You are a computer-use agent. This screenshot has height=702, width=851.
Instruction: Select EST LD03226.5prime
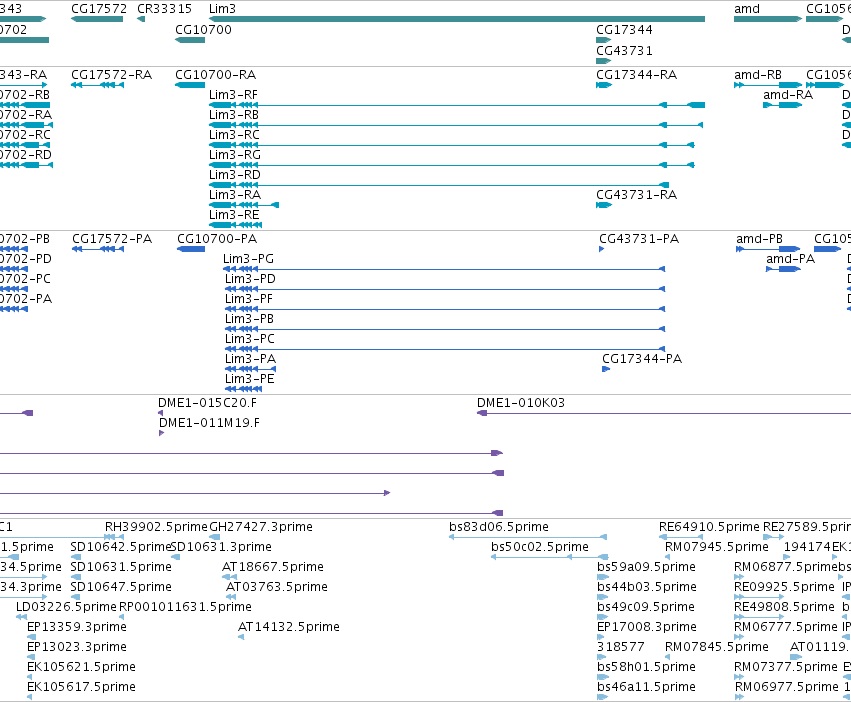(x=66, y=606)
